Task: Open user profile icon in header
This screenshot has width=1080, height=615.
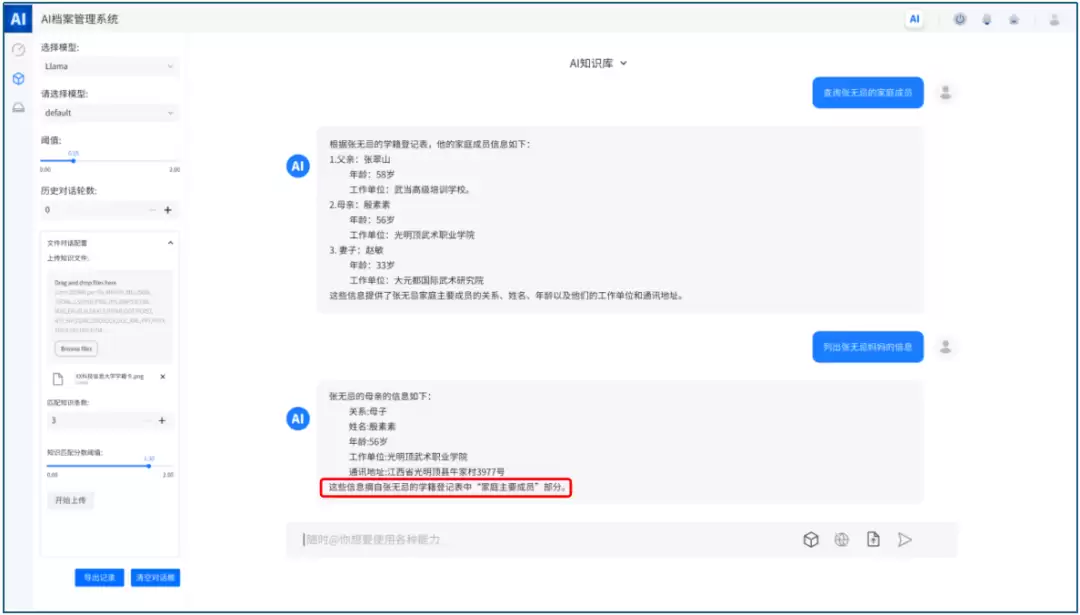Action: point(1055,19)
